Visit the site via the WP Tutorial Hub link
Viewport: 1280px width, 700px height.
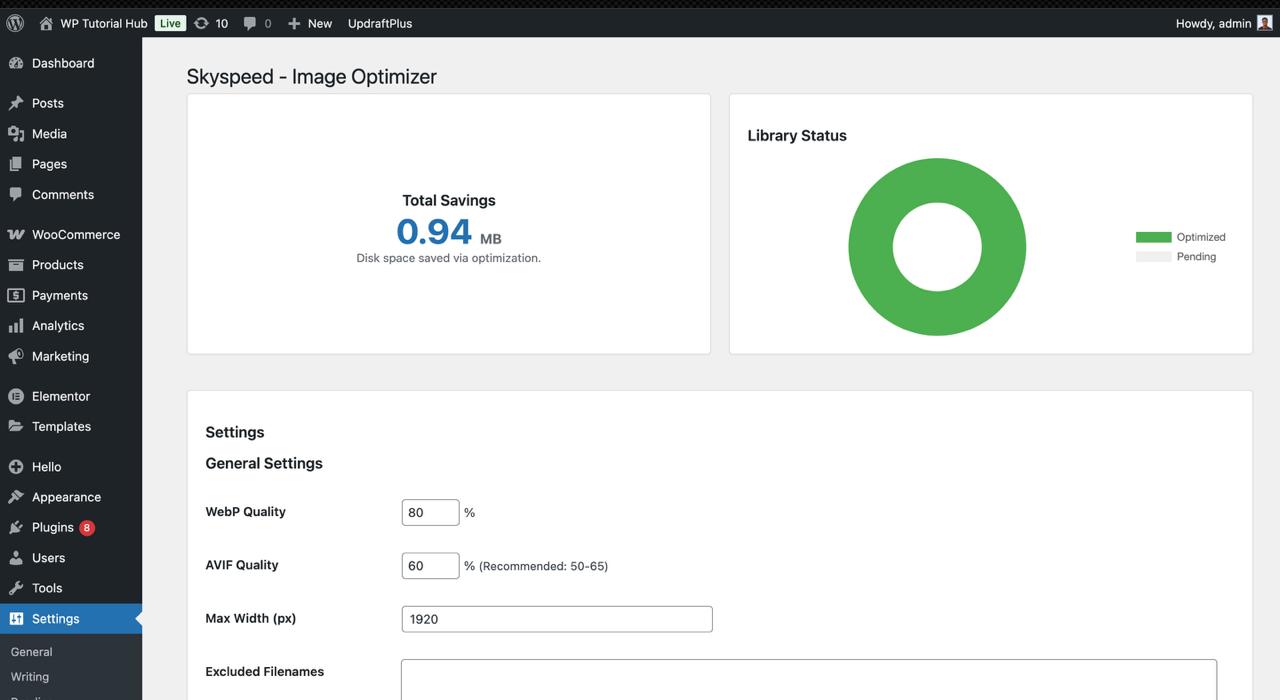pyautogui.click(x=96, y=22)
